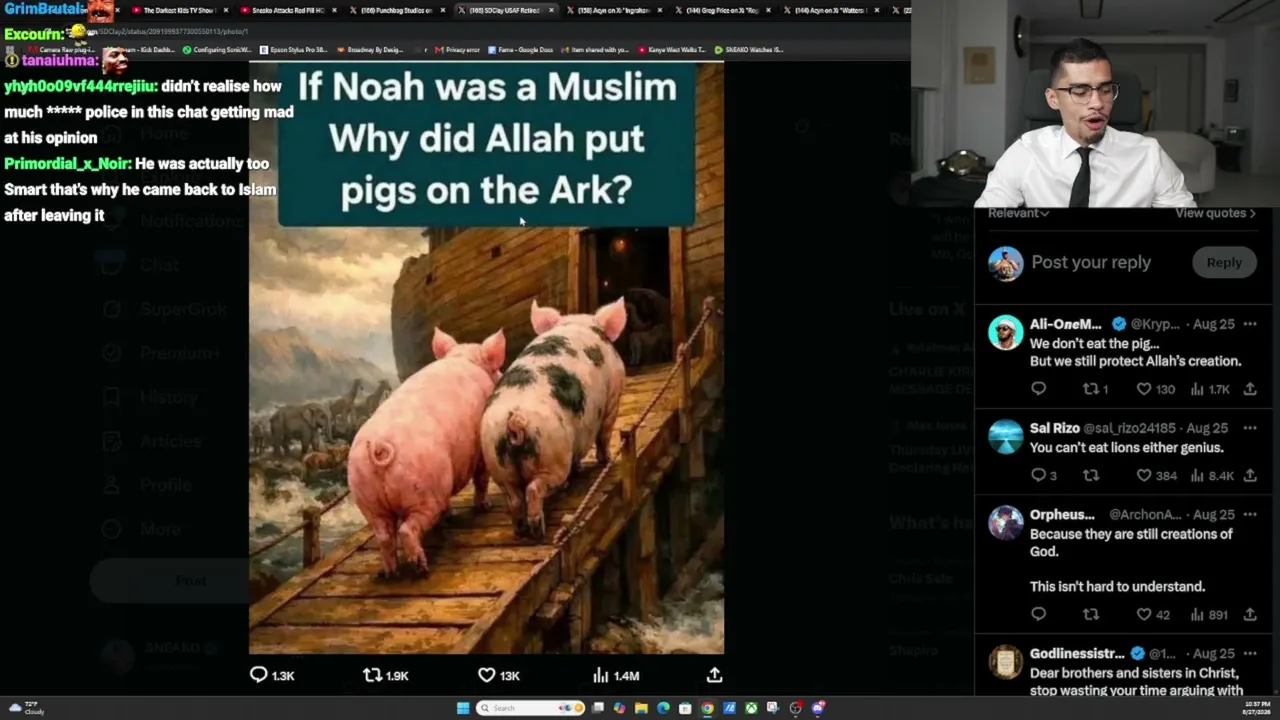Open Google Chrome from the taskbar

coord(707,708)
